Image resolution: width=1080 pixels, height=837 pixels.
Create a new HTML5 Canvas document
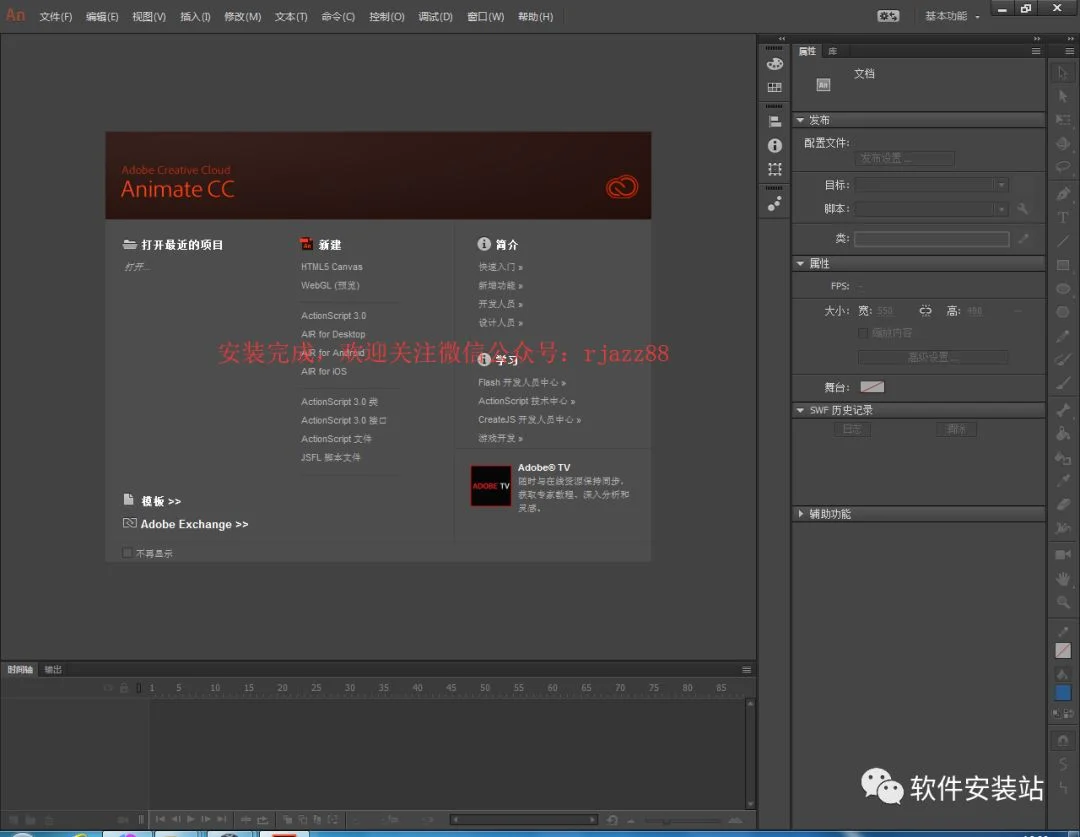[x=331, y=267]
